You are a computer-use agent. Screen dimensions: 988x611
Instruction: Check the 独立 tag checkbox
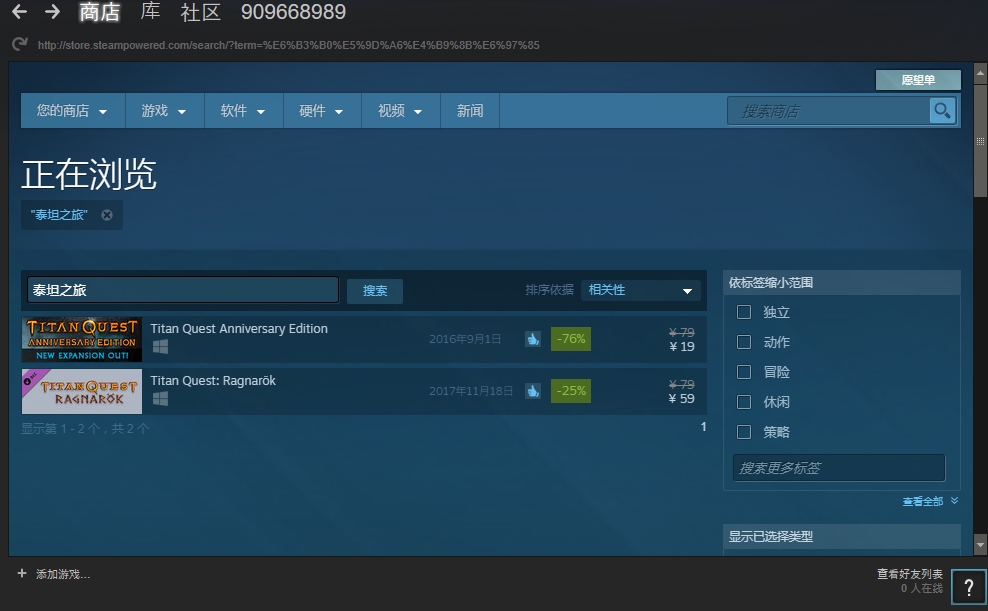pos(744,312)
